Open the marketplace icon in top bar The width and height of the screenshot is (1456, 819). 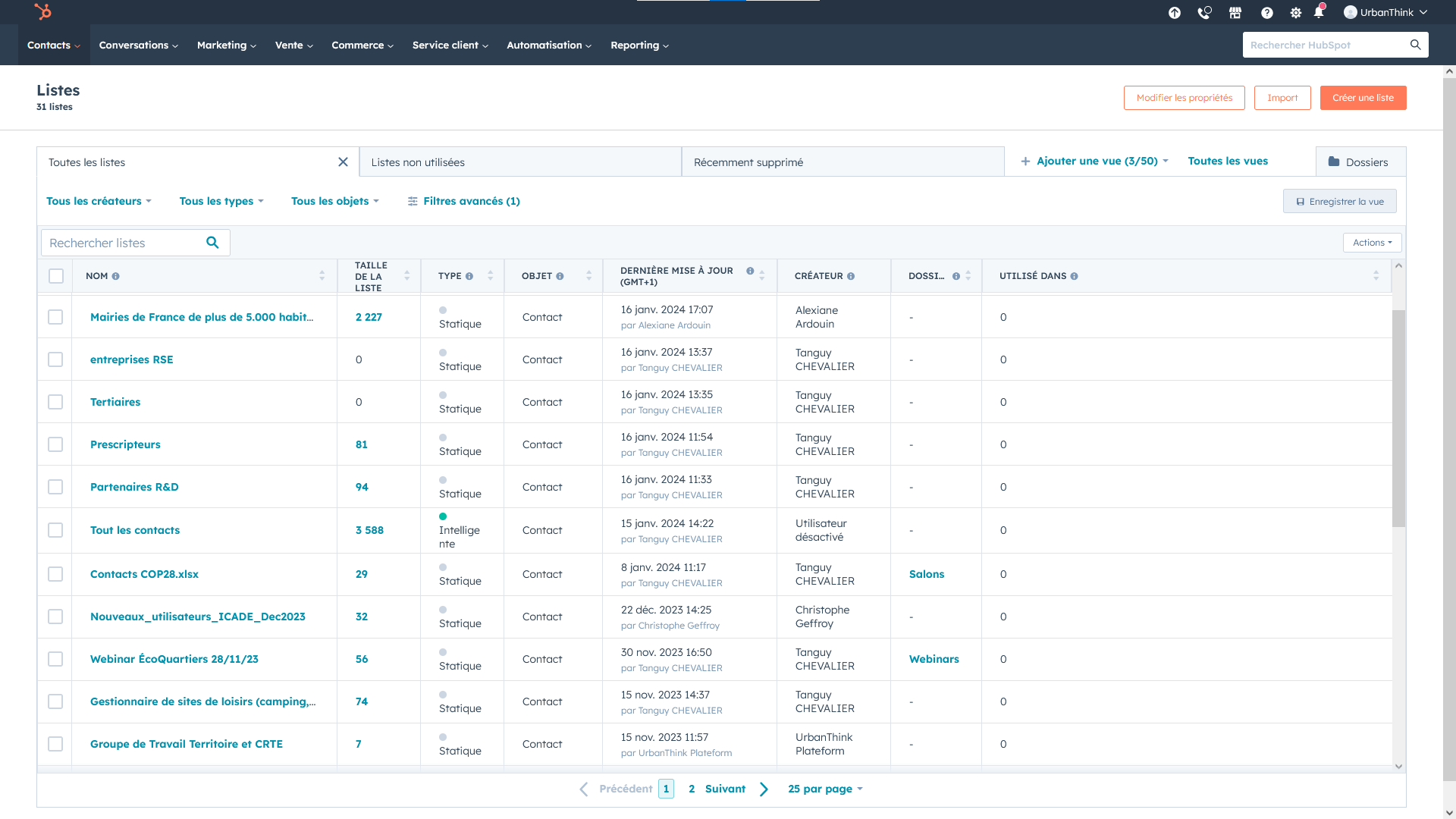1235,12
